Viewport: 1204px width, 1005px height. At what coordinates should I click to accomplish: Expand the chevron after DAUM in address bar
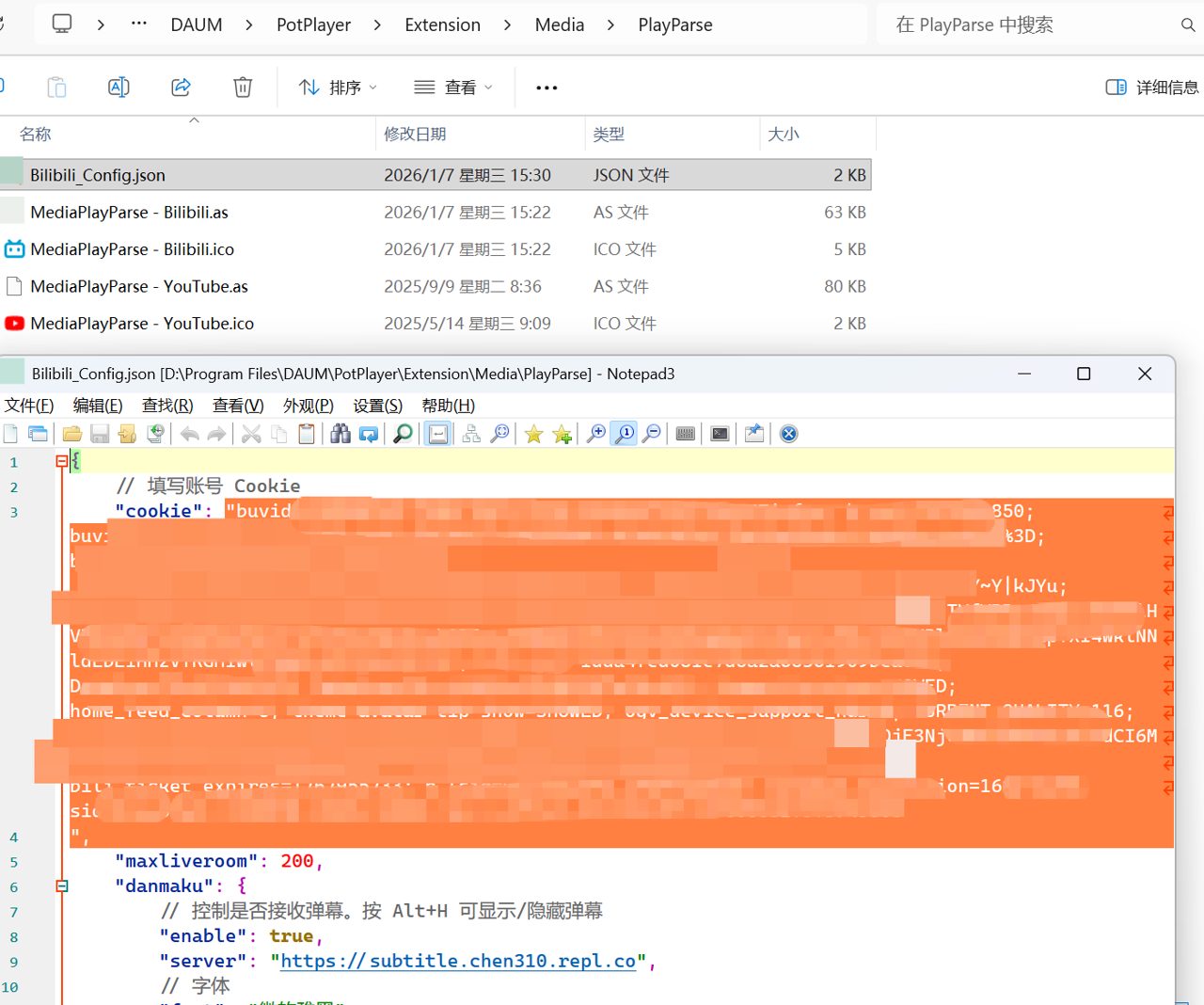(x=249, y=25)
